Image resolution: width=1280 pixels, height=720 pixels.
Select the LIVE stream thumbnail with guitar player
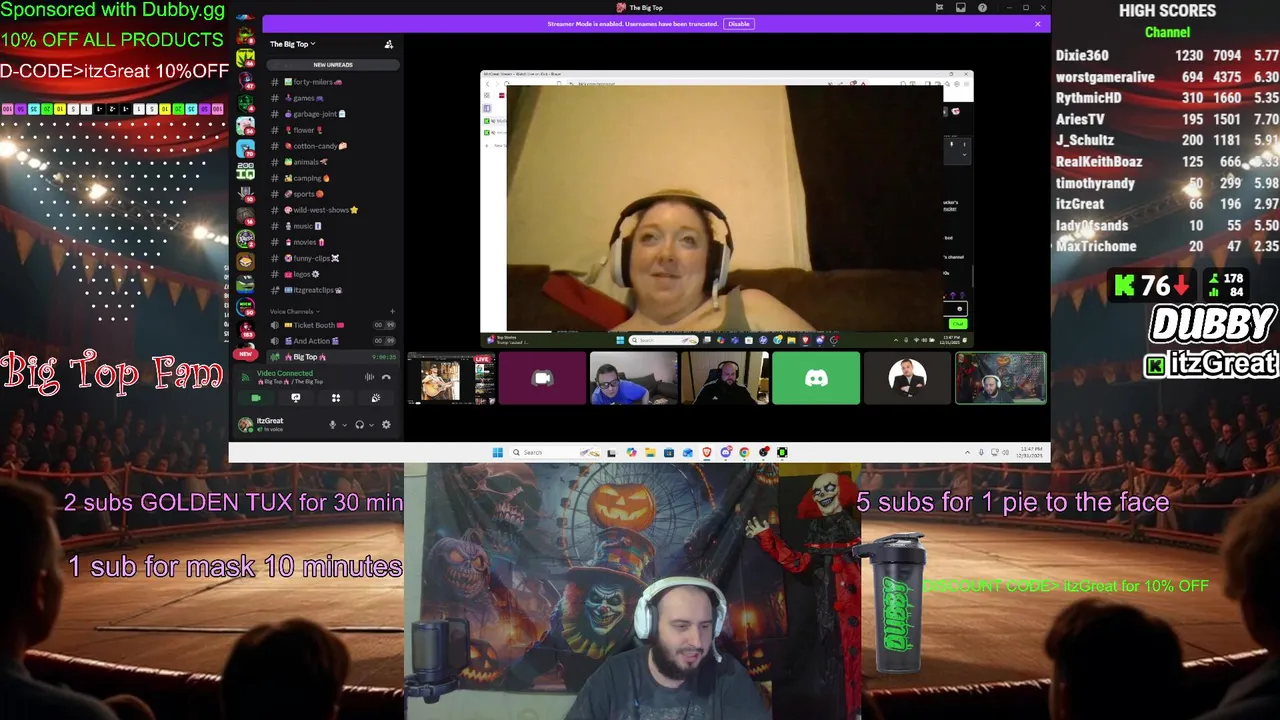click(x=452, y=378)
